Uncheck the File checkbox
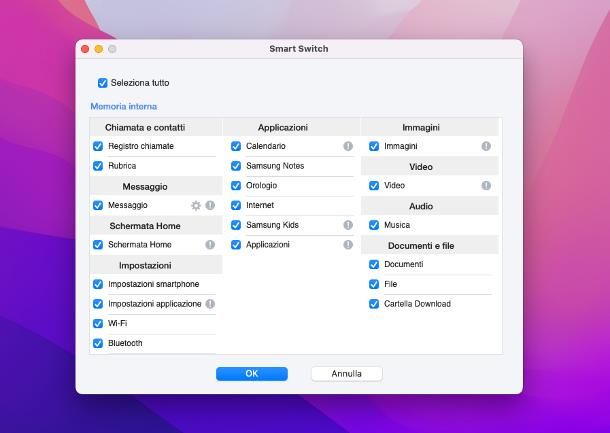Viewport: 610px width, 433px height. [x=374, y=284]
